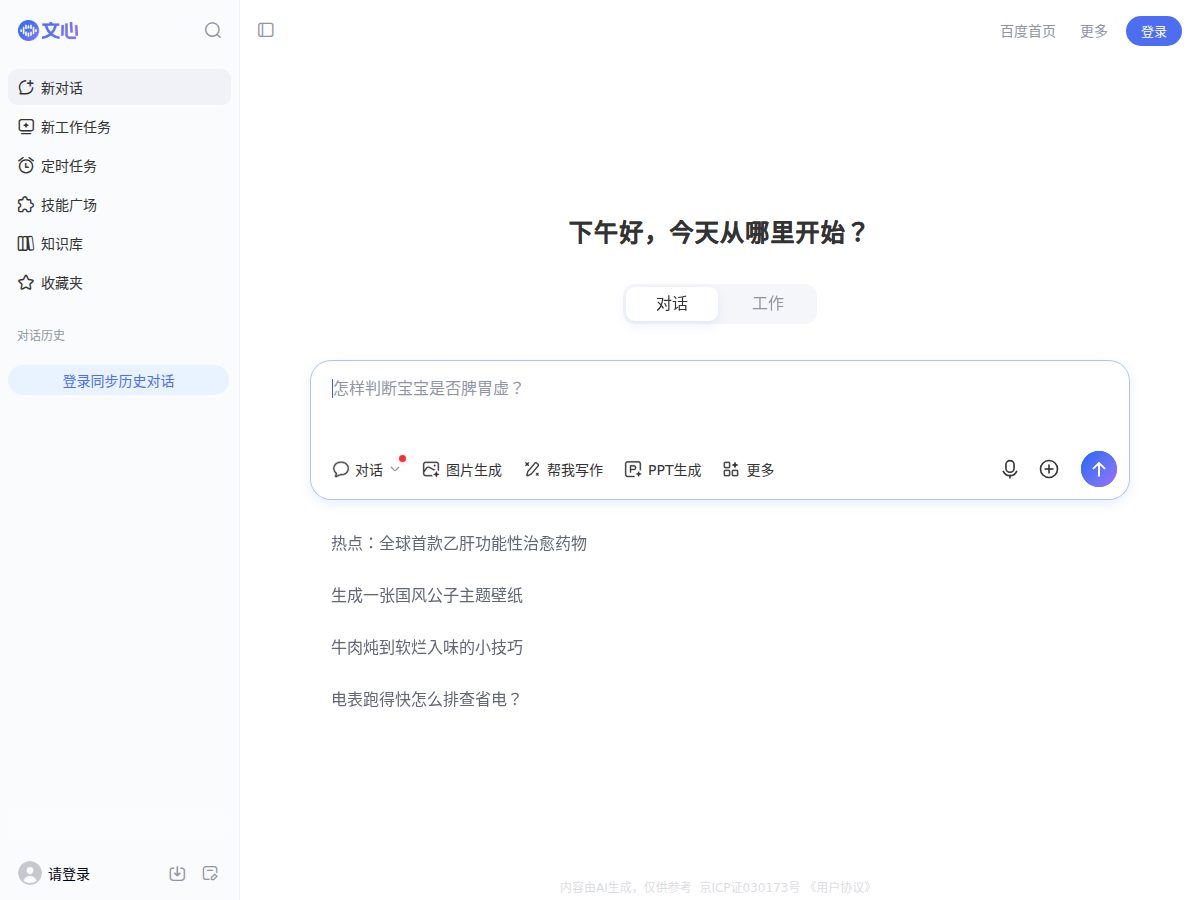The height and width of the screenshot is (900, 1200).
Task: Click the 对话历史 section label
Action: [41, 335]
